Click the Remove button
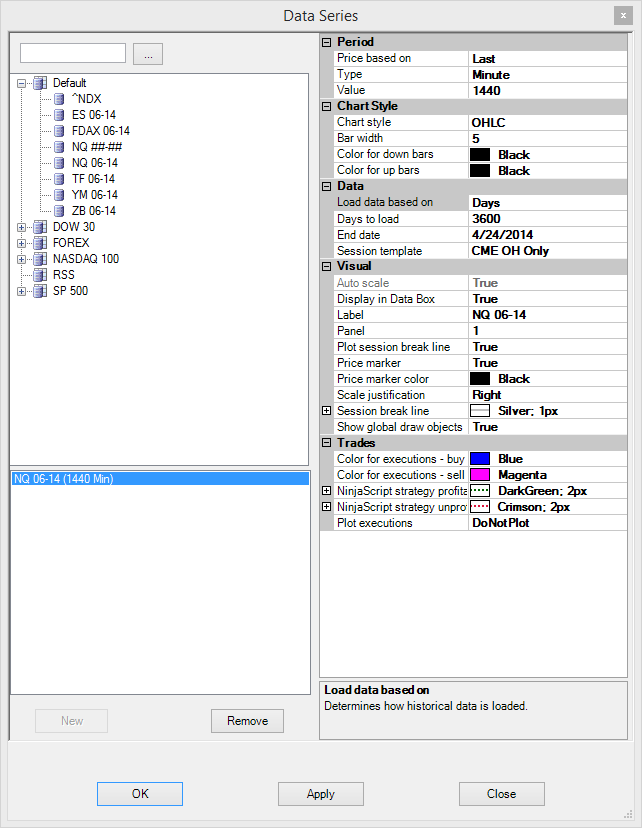This screenshot has height=828, width=643. [x=248, y=721]
